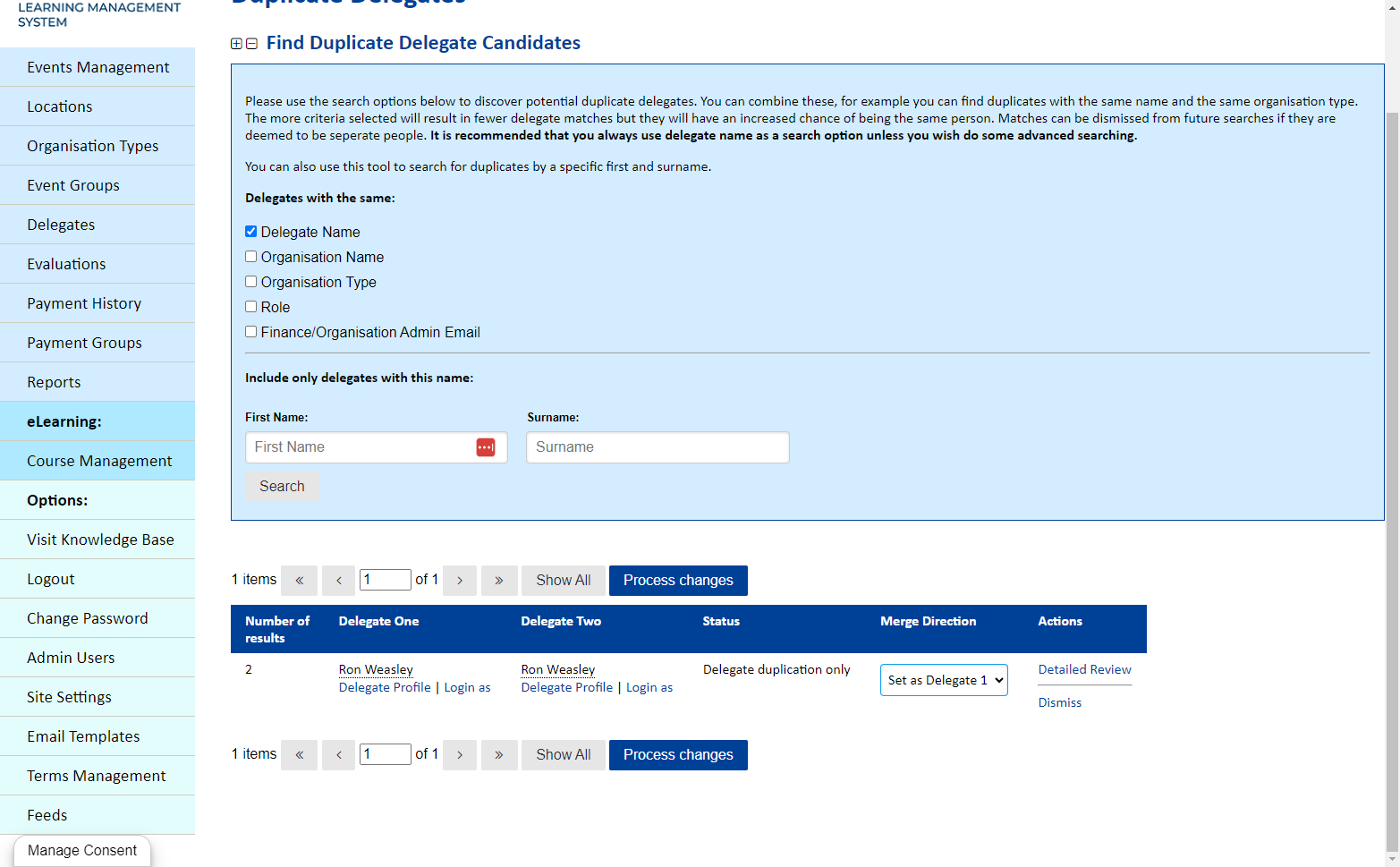Go to previous page in bottom pagination
The width and height of the screenshot is (1400, 867).
(339, 755)
